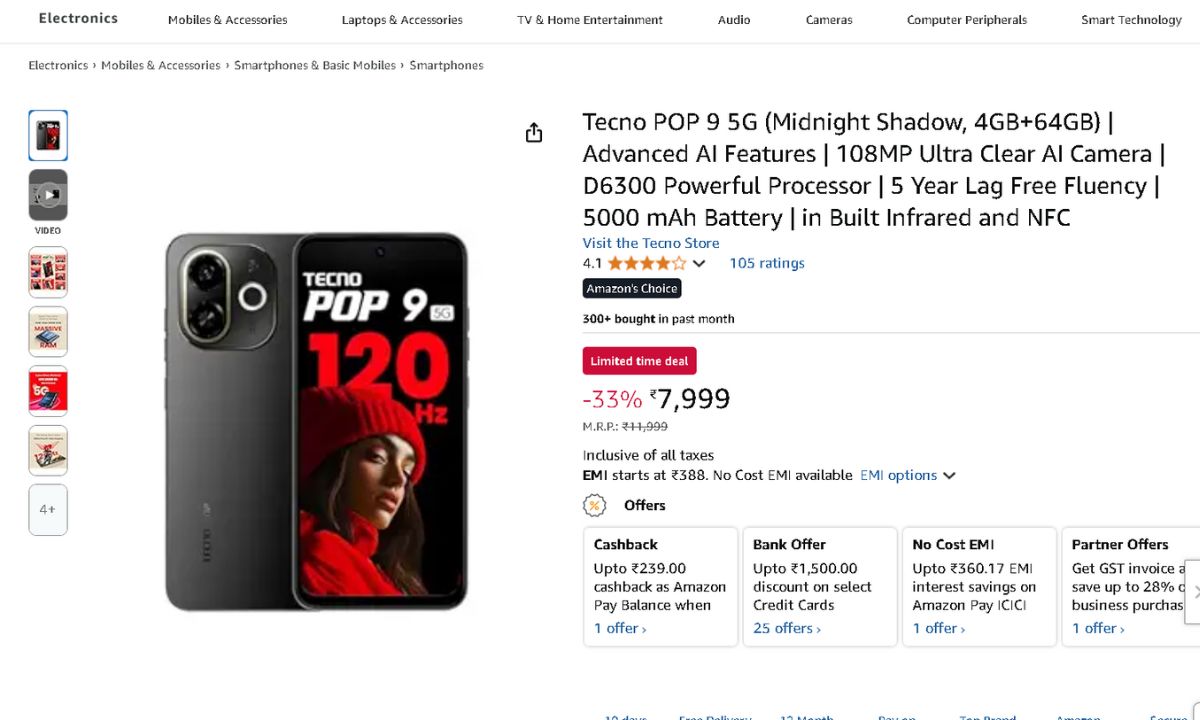Open the 4+ more images thumbnail

tap(48, 509)
